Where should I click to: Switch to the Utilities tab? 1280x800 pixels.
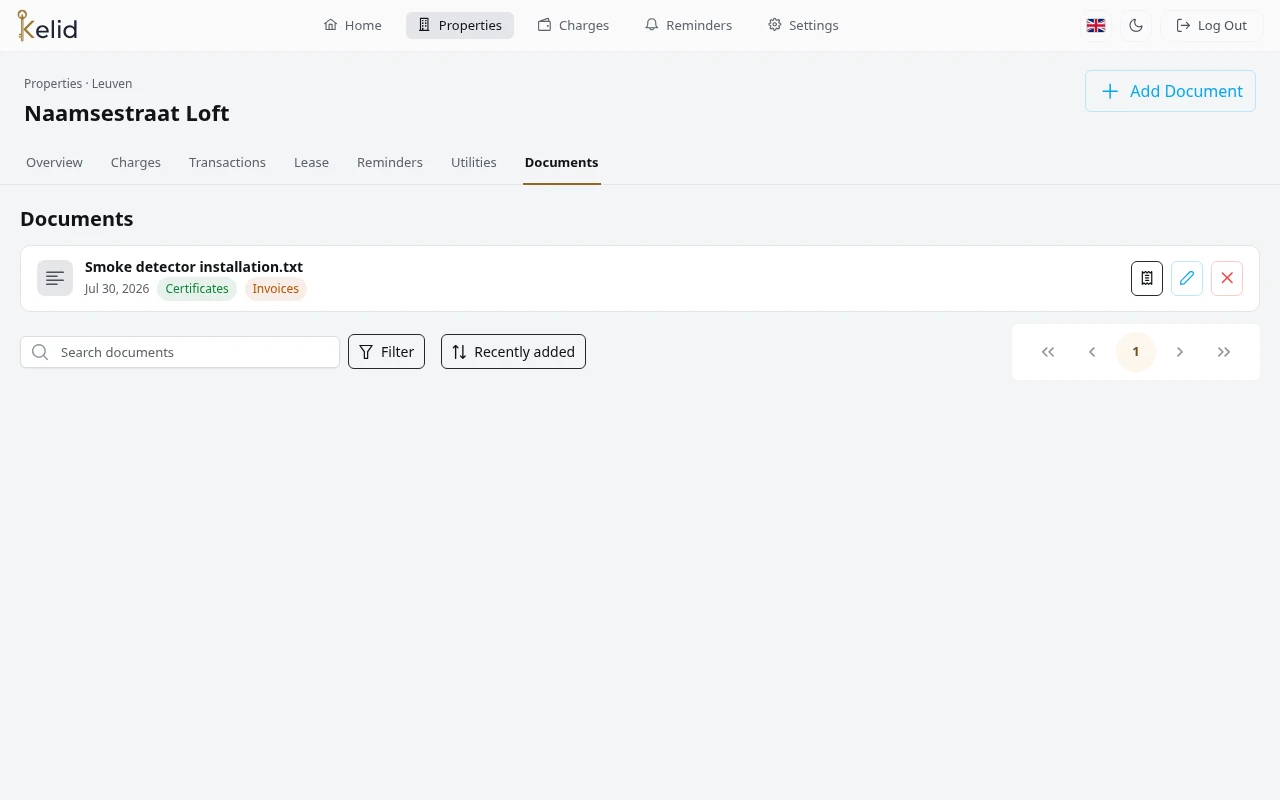click(x=474, y=162)
